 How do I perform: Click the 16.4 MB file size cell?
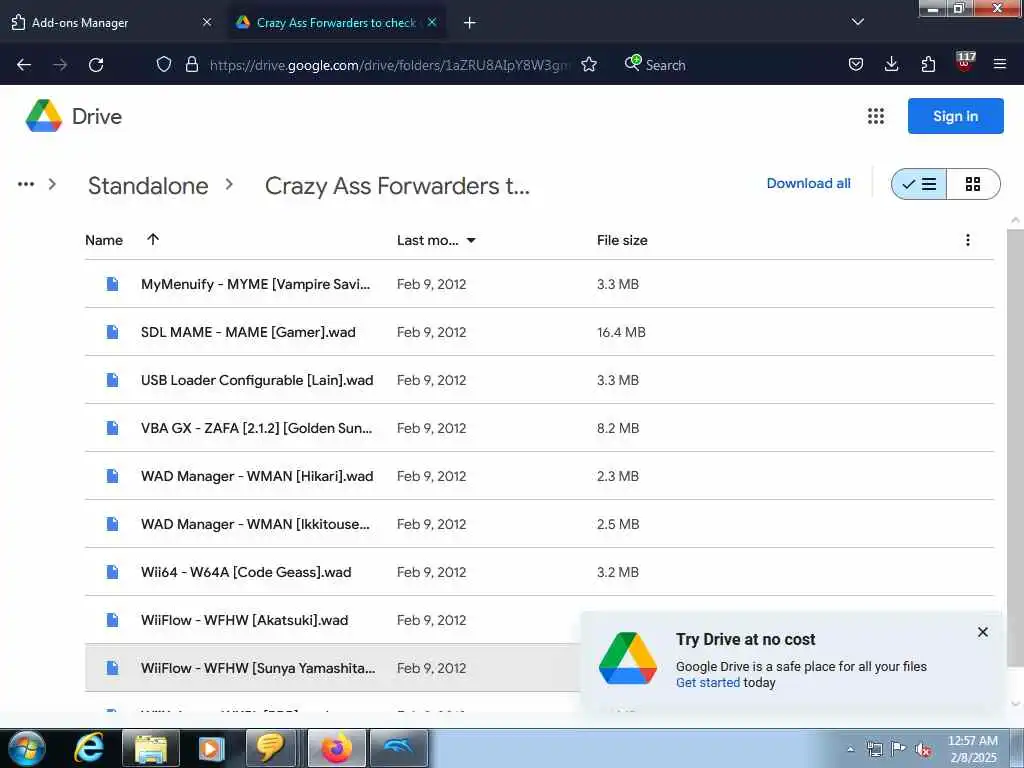tap(621, 332)
